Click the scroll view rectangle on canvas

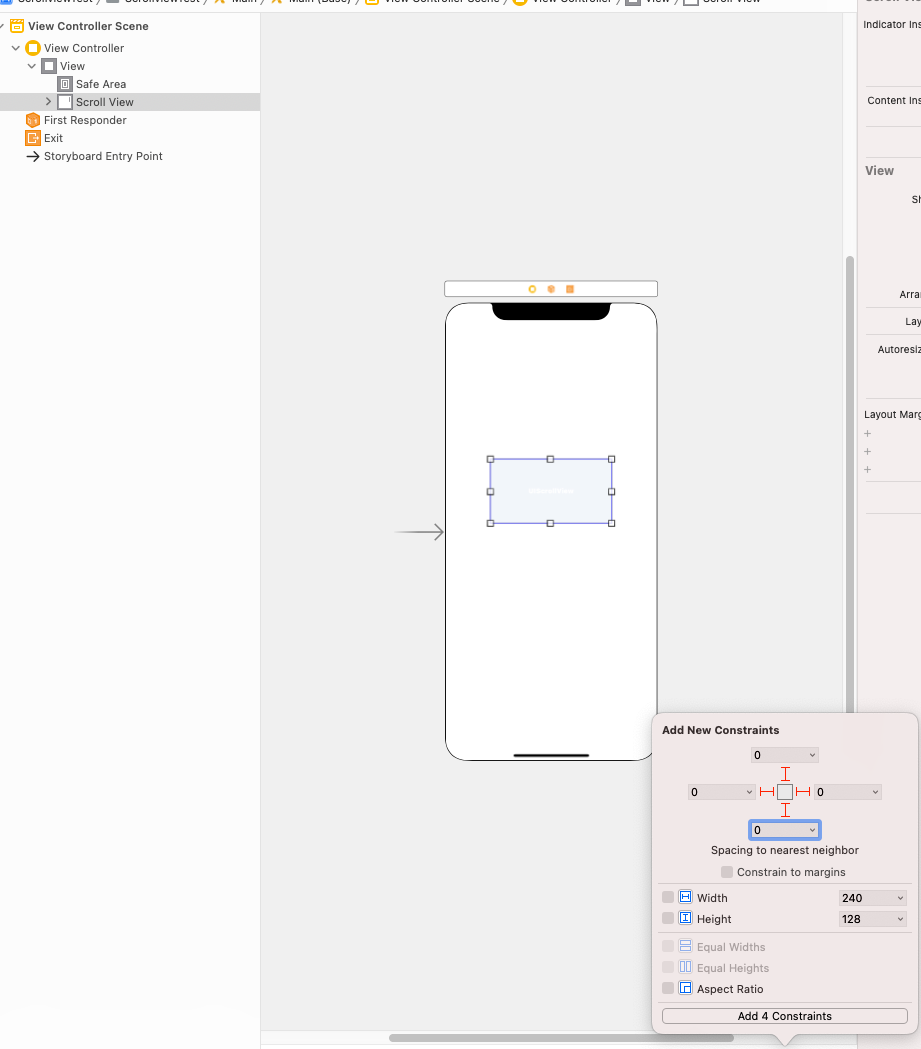click(550, 491)
